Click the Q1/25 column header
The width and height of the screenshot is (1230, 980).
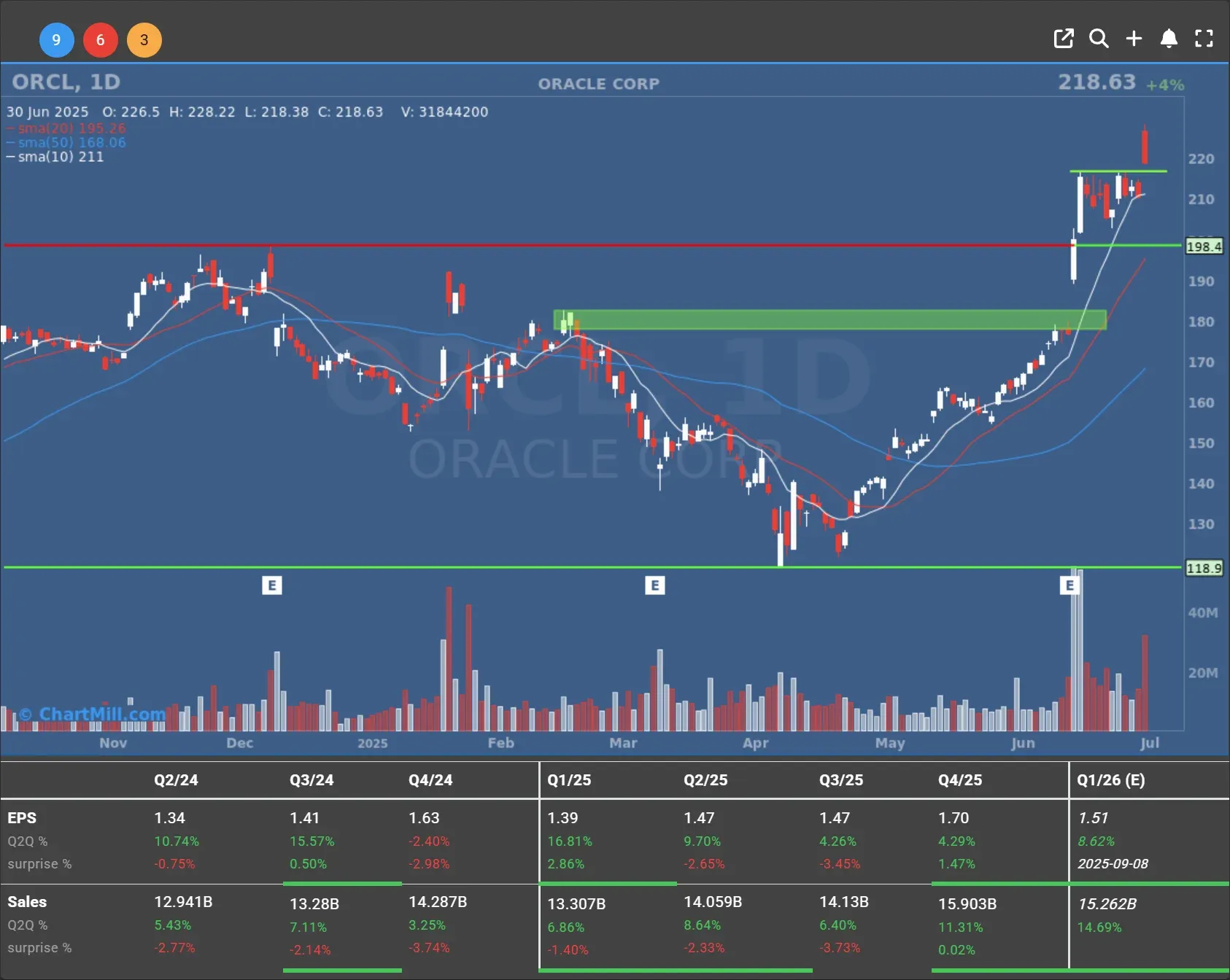pos(569,780)
